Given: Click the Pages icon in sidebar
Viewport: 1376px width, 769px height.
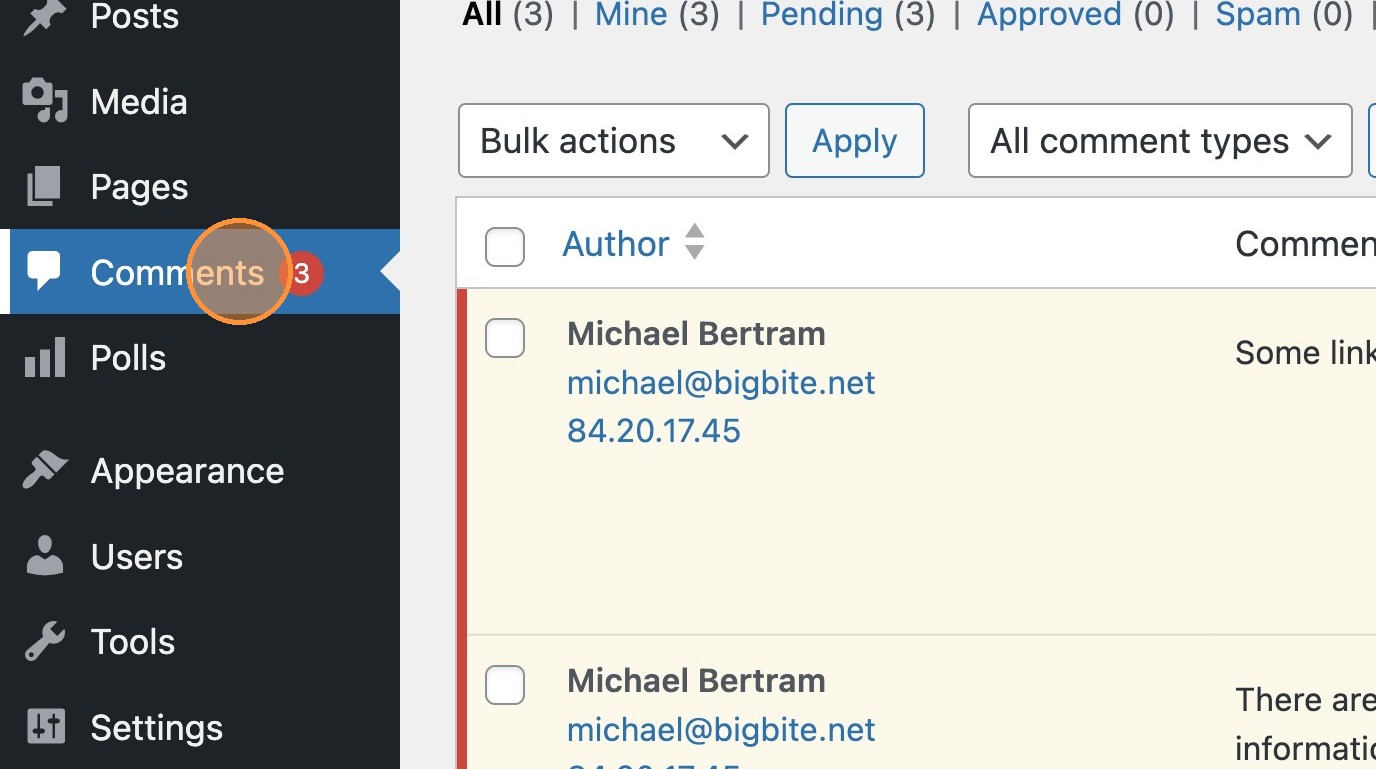Looking at the screenshot, I should click(x=44, y=187).
